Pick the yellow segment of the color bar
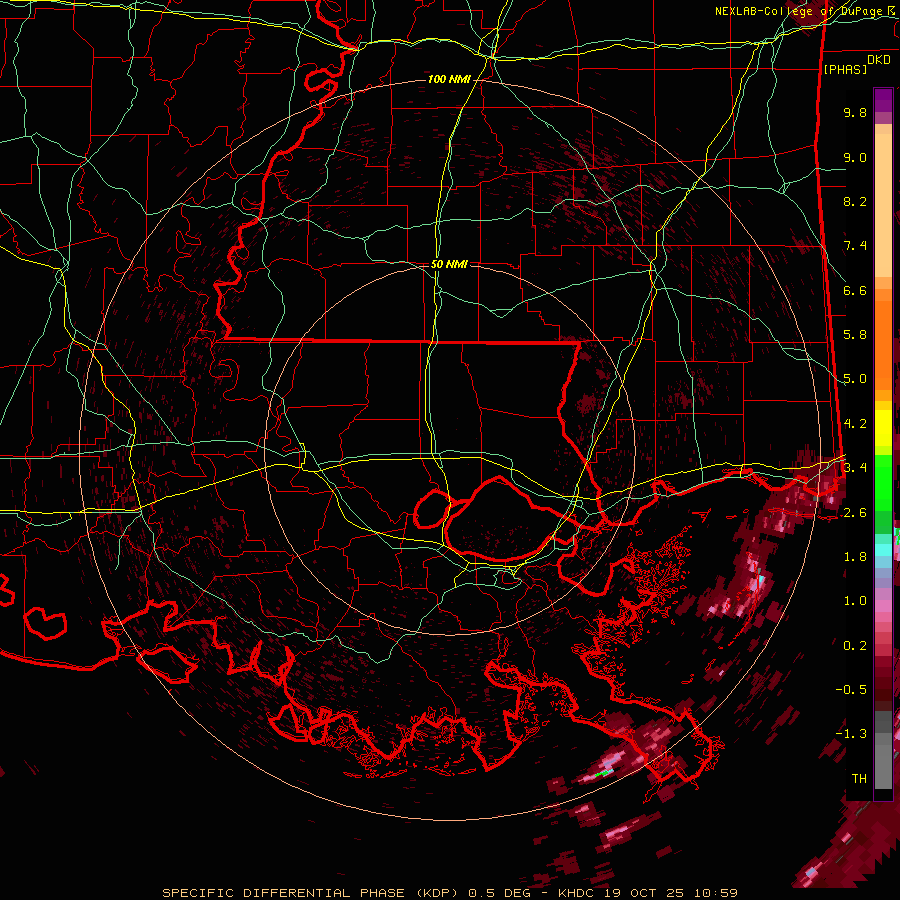This screenshot has width=900, height=900. click(883, 428)
